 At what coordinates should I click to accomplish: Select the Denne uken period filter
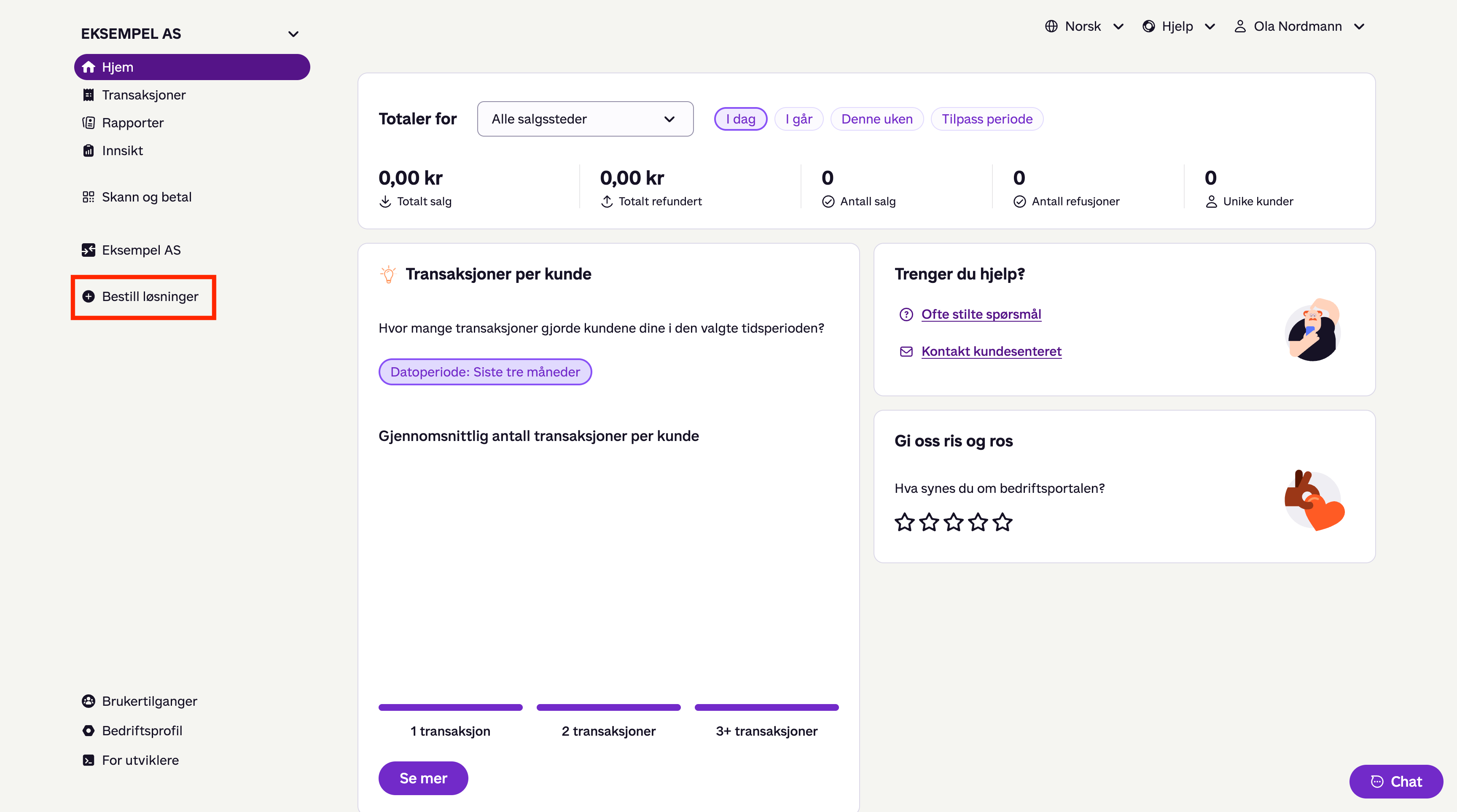point(877,119)
